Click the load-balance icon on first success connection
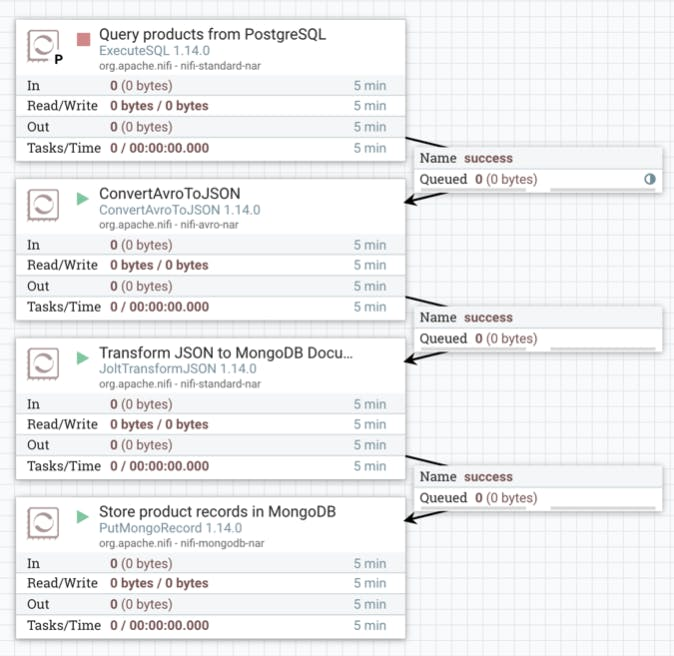 click(x=650, y=180)
